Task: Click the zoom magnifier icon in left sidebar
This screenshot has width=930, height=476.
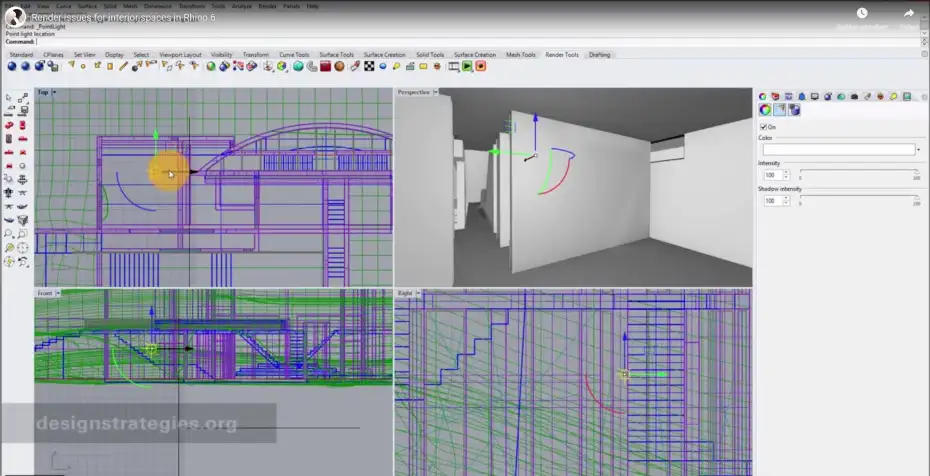Action: 9,234
